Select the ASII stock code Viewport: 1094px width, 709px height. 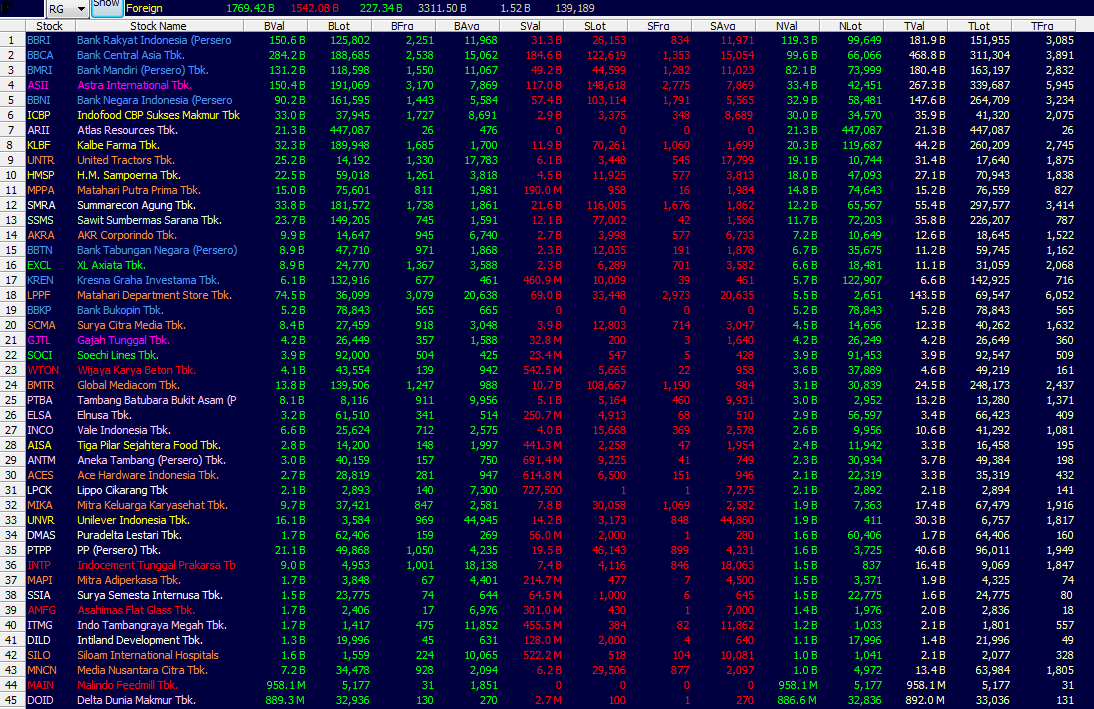pos(38,85)
